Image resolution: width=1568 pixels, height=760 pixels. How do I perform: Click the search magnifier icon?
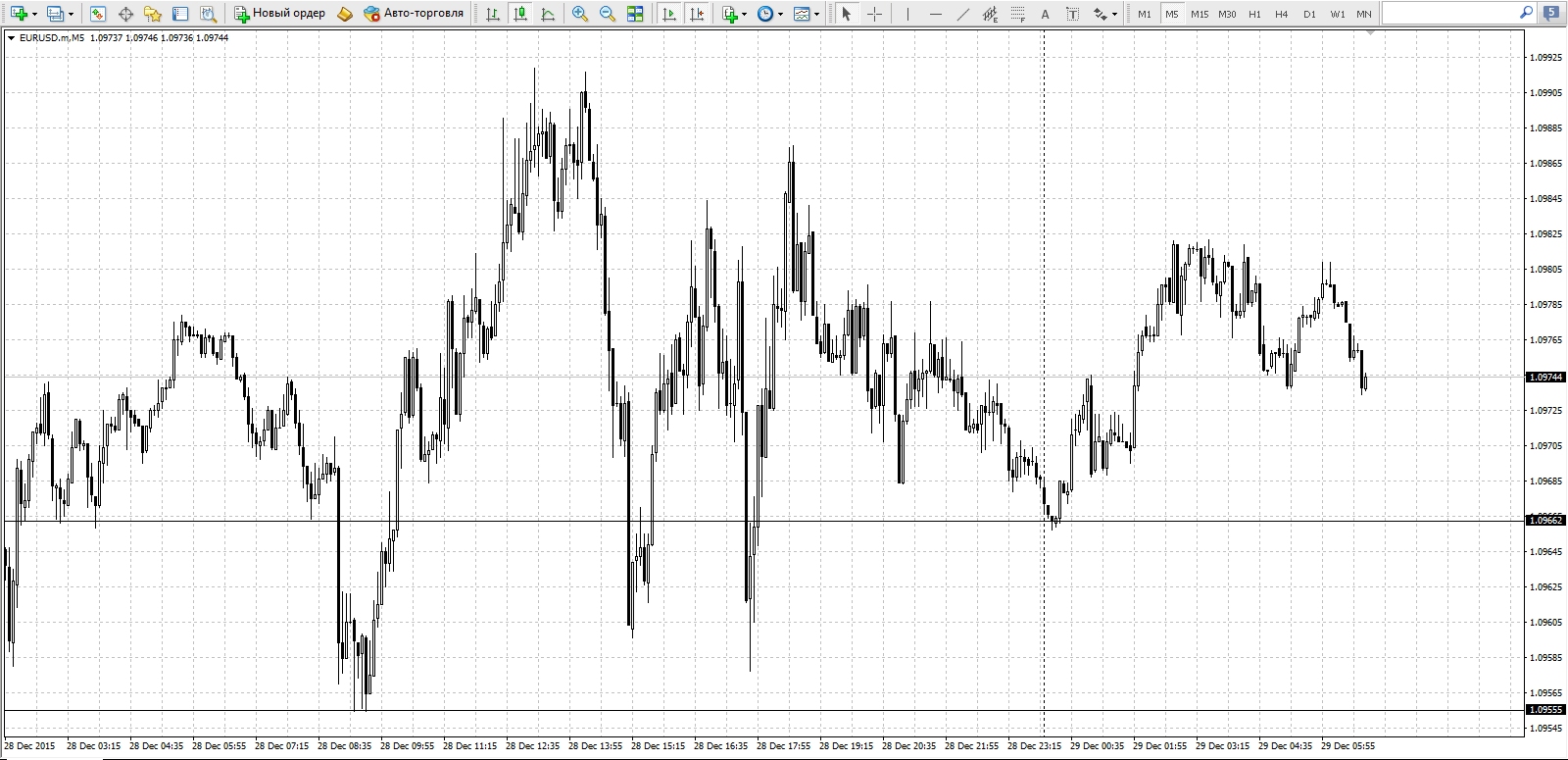tap(1526, 13)
